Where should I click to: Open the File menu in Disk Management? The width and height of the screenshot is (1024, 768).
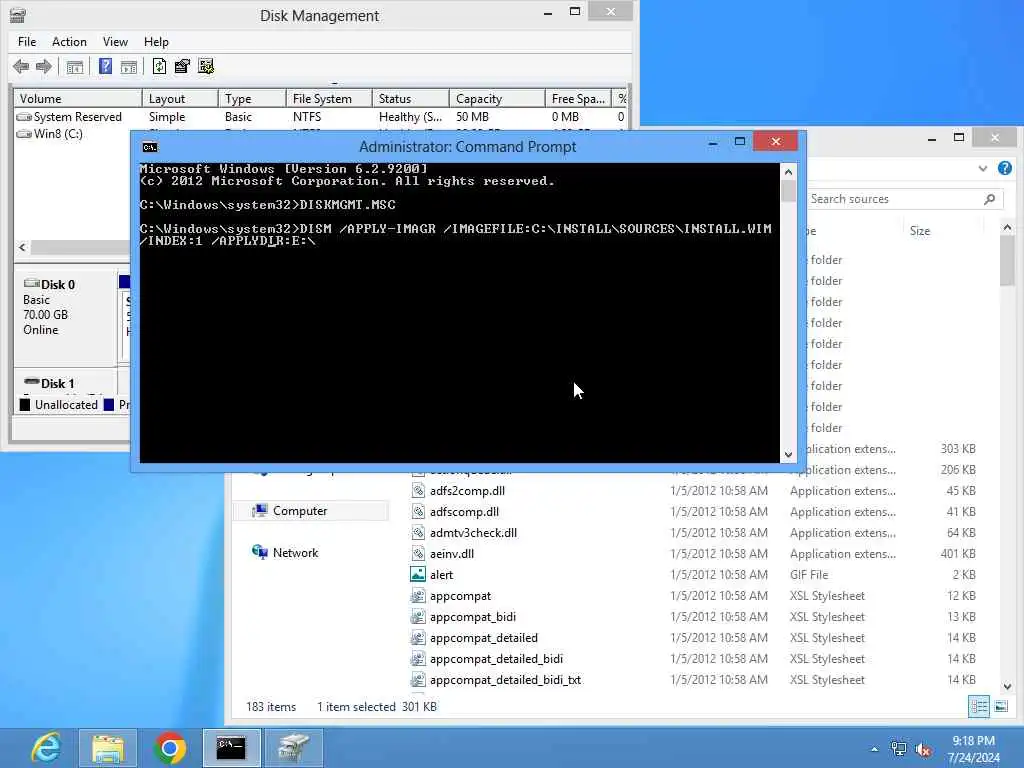click(27, 42)
